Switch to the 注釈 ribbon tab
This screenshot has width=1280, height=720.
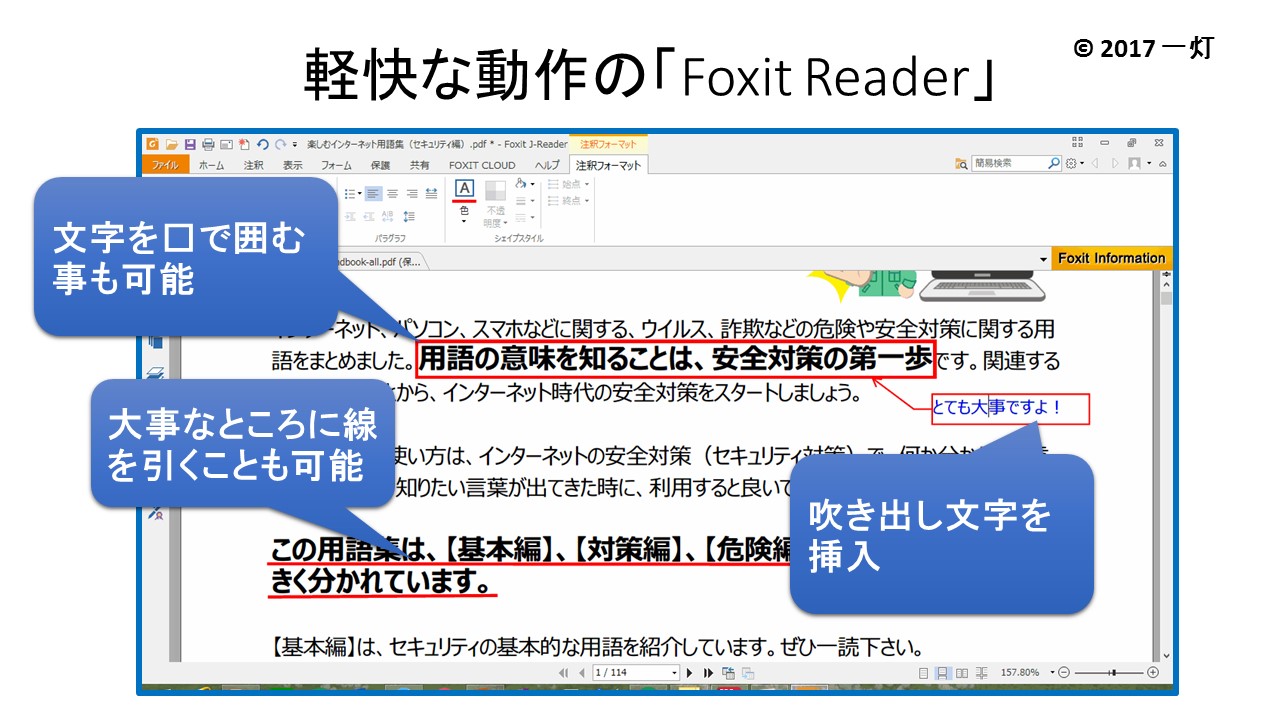click(254, 165)
